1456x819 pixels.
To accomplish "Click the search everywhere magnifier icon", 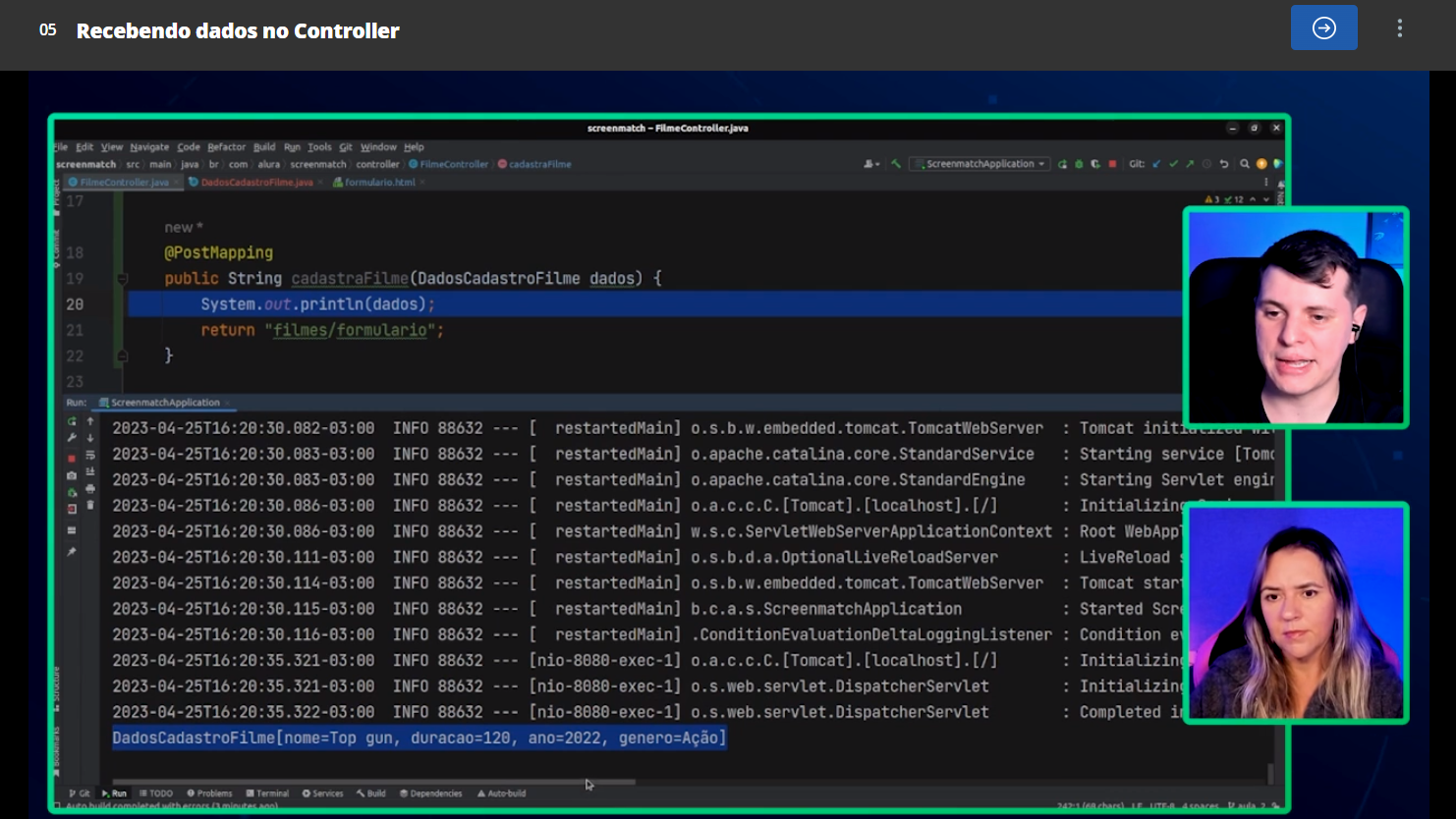I will click(x=1245, y=164).
